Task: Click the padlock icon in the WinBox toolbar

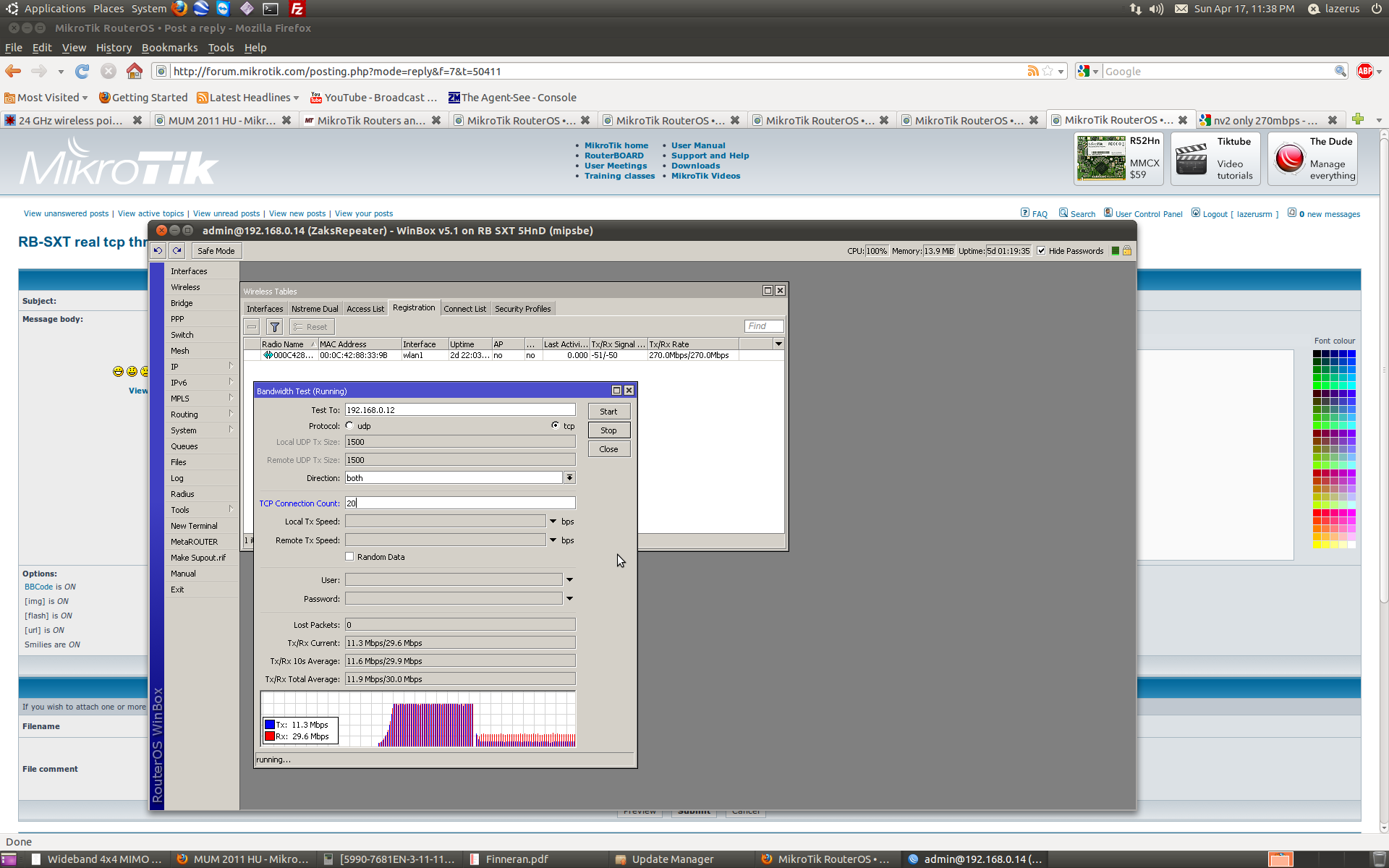Action: tap(1127, 251)
